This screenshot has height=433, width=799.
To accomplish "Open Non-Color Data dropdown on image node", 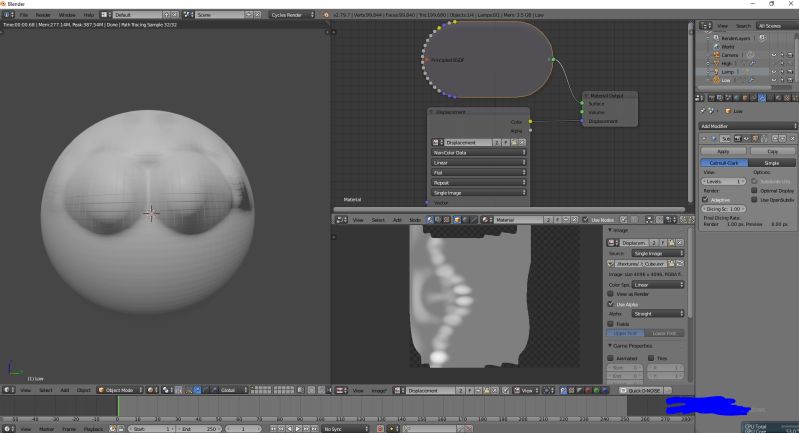I will (478, 152).
